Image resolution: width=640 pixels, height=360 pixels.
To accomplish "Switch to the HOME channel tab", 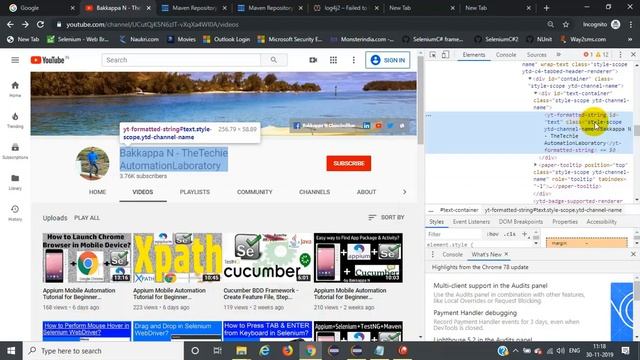I will (98, 192).
